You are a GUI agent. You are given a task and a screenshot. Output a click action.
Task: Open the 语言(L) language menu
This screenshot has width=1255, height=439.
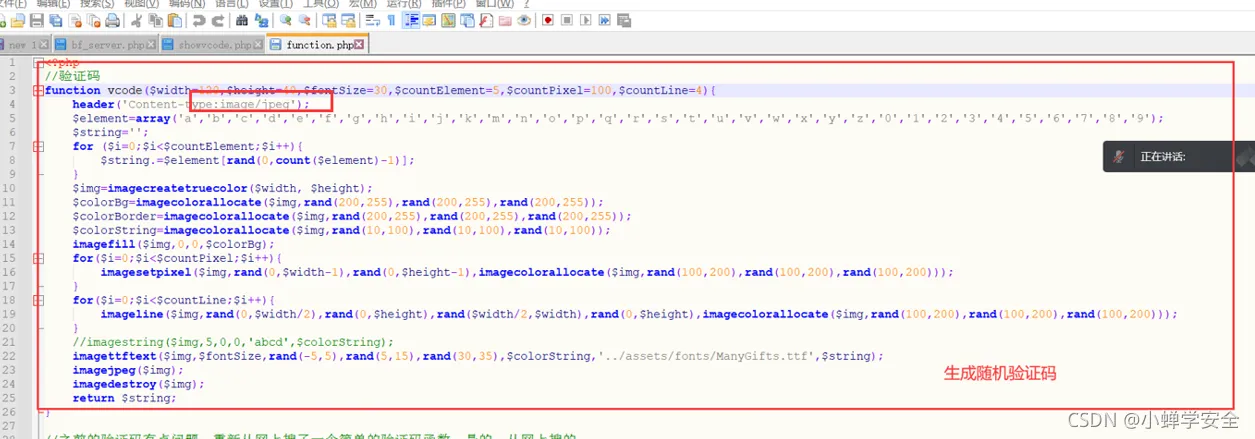(x=232, y=4)
